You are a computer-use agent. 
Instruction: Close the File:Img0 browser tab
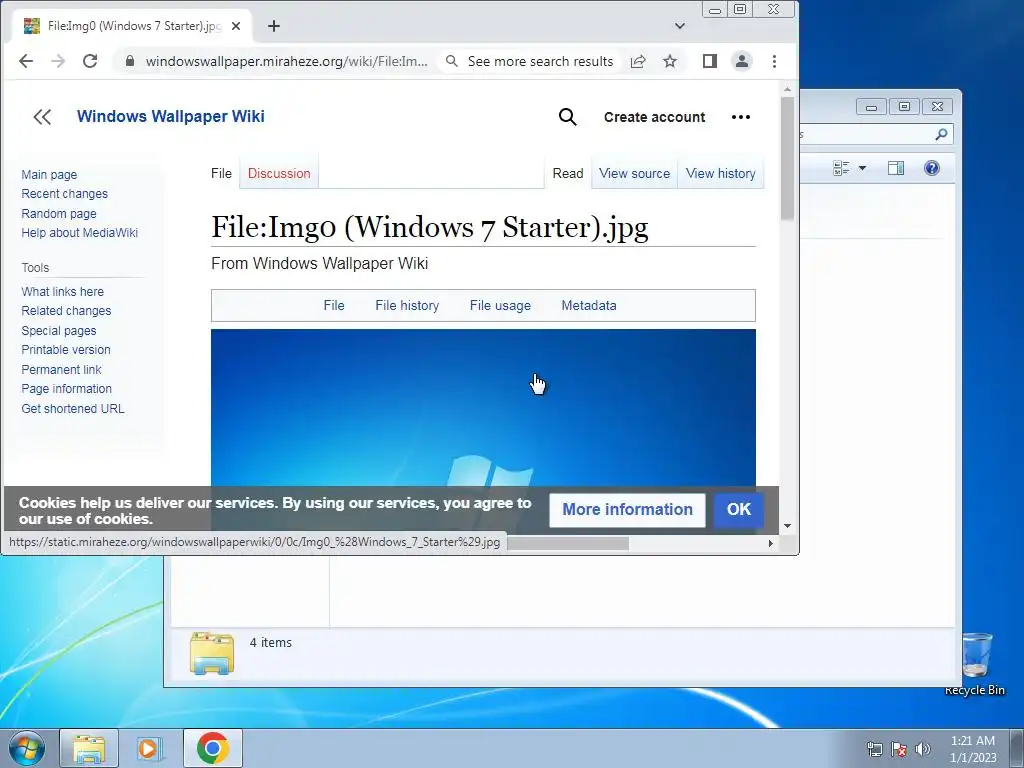coord(236,26)
